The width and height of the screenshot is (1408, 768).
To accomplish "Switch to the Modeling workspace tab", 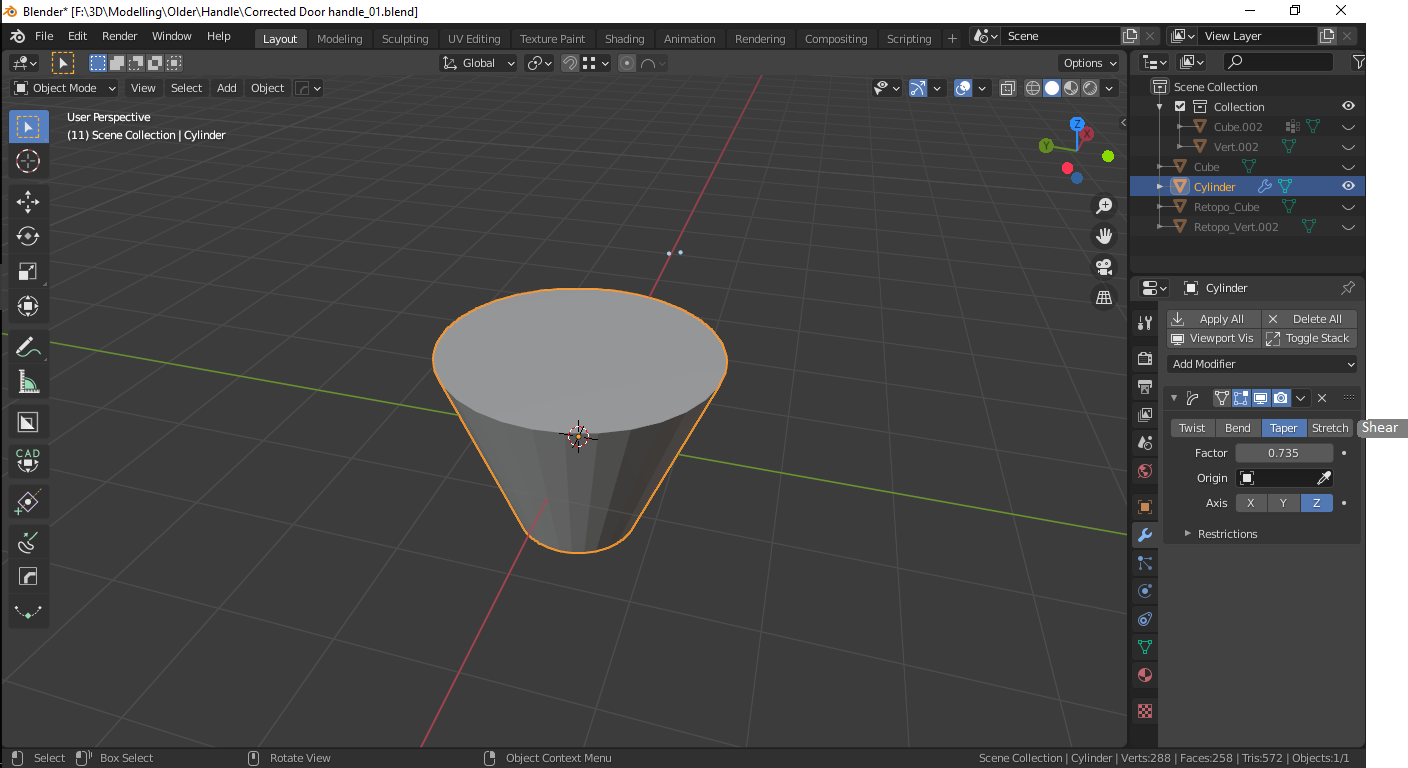I will (x=340, y=39).
